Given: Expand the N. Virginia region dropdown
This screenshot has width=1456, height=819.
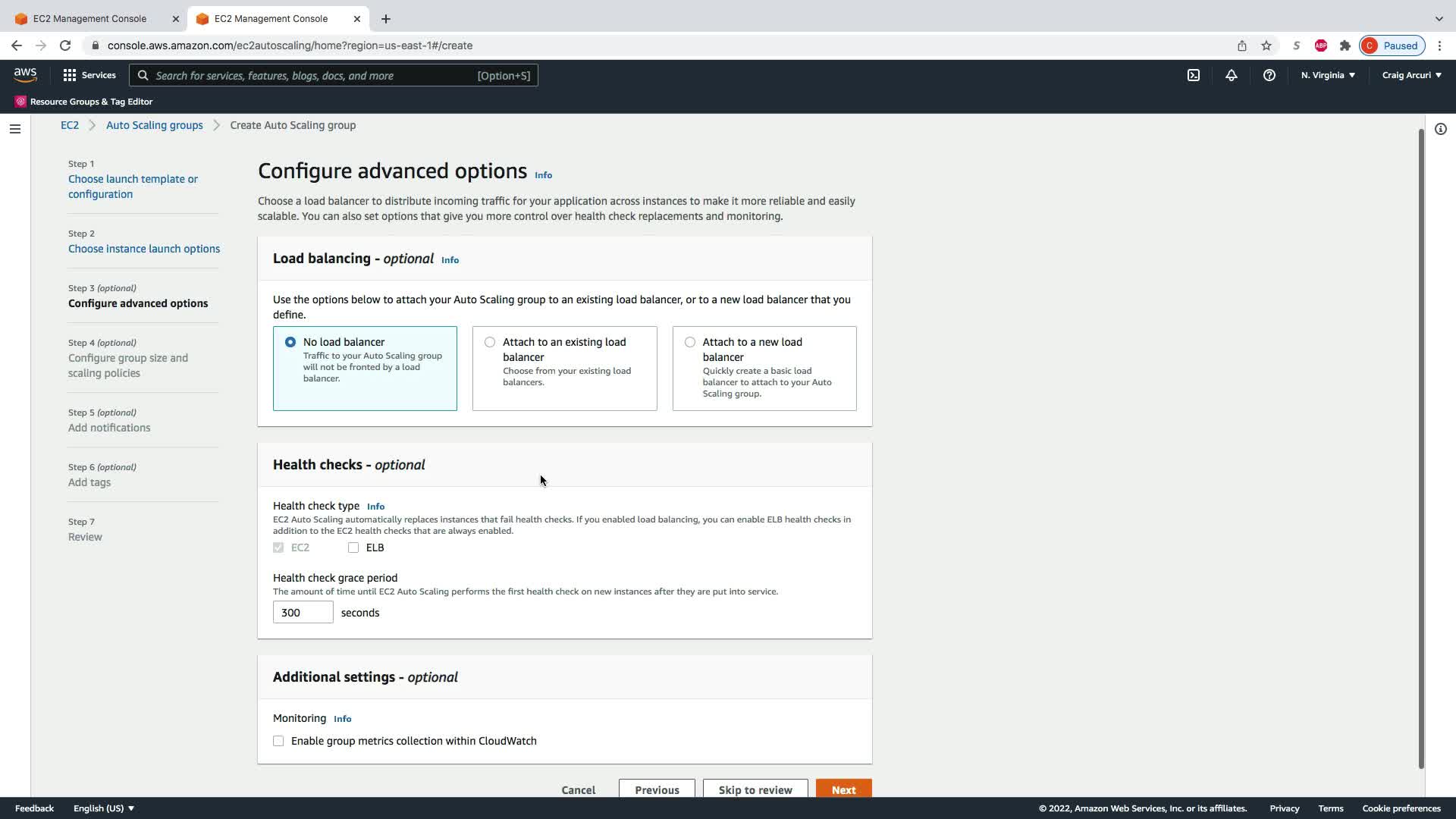Looking at the screenshot, I should tap(1327, 75).
